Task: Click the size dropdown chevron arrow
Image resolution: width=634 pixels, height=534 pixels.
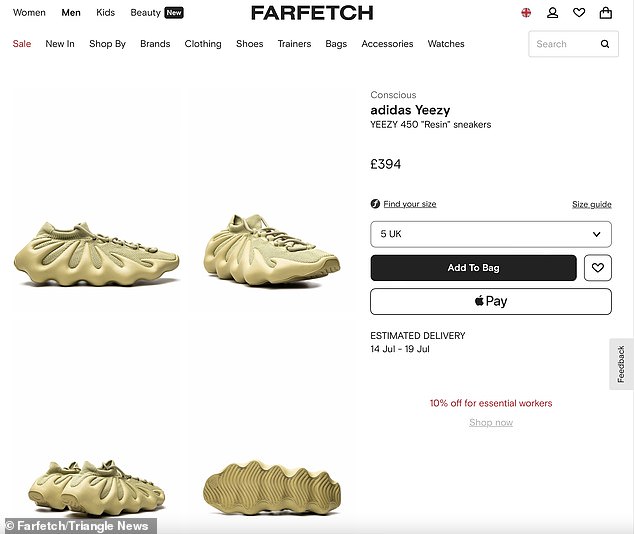Action: (596, 234)
